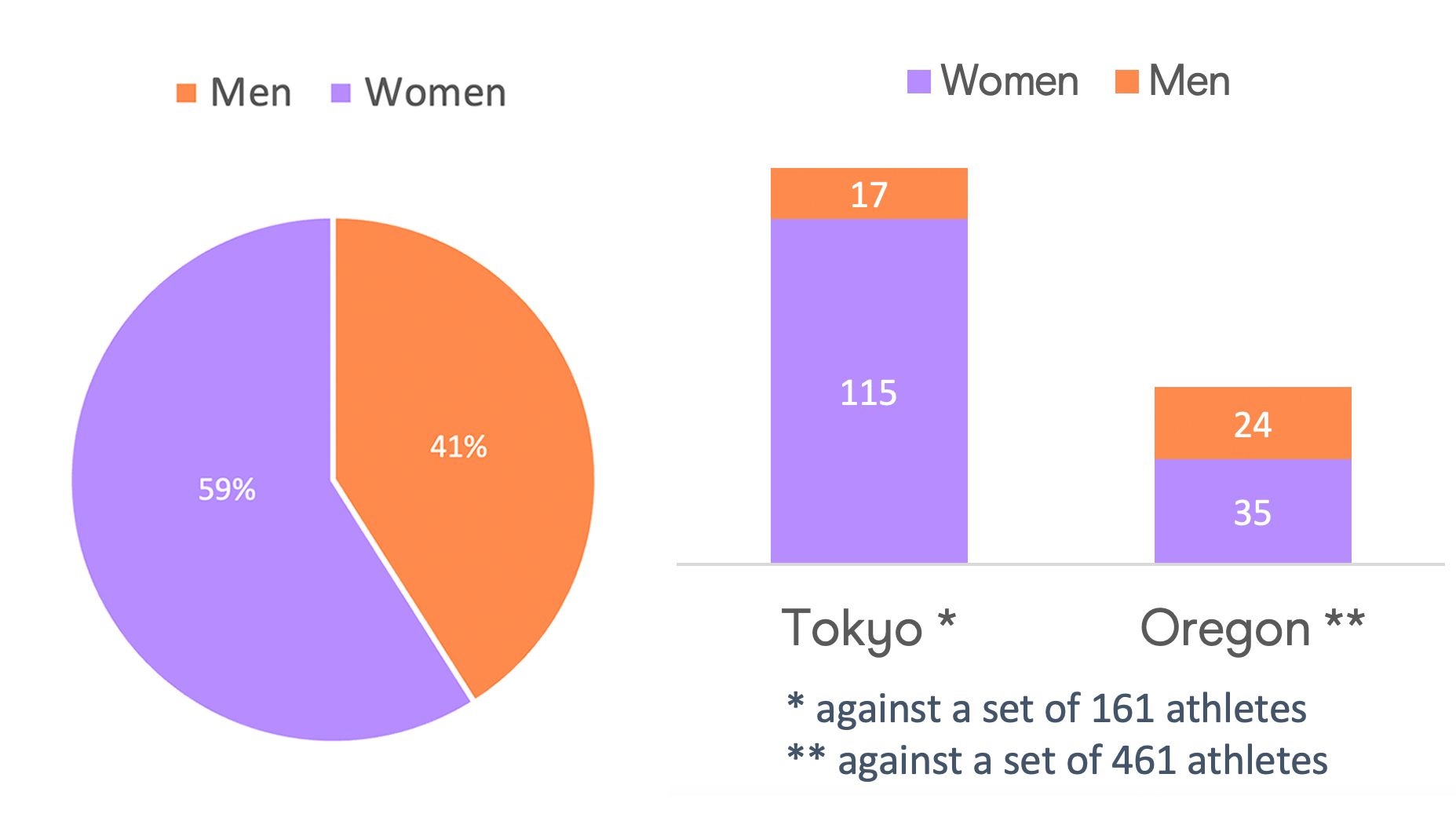The height and width of the screenshot is (814, 1456).
Task: Select the "Men" text in bar chart legend
Action: point(1189,81)
